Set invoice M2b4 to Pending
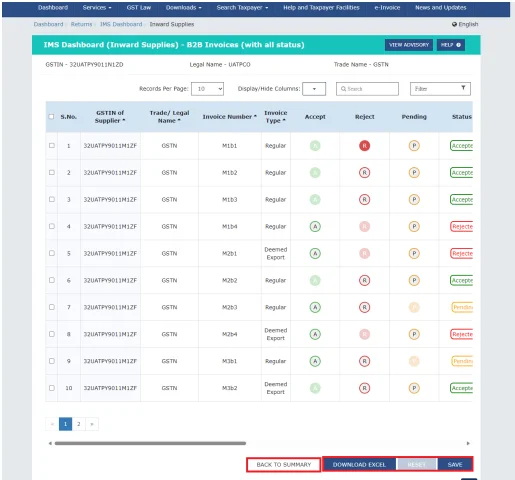The height and width of the screenshot is (480, 515). tap(414, 334)
